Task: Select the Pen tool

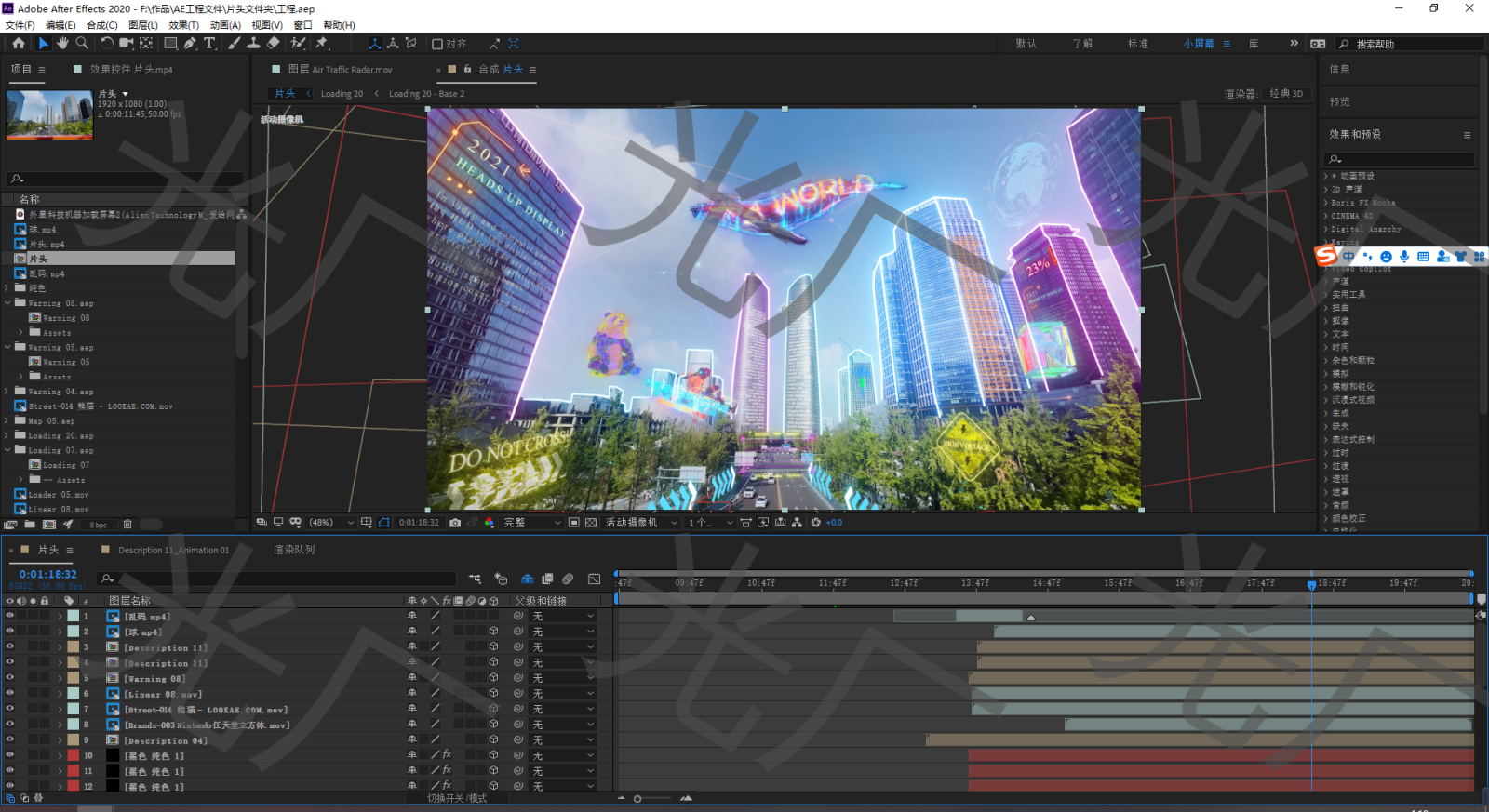Action: tap(190, 44)
